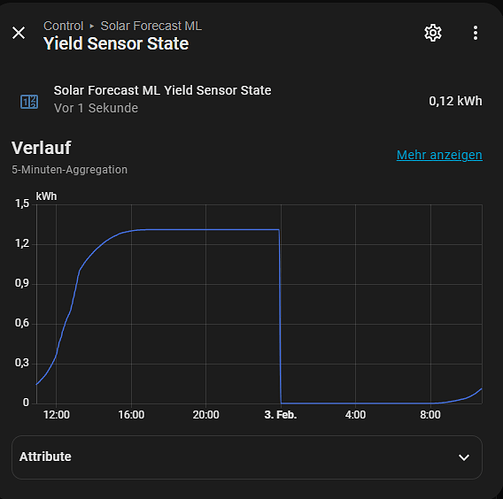This screenshot has height=499, width=503.
Task: Click the 12:00 time label on chart
Action: pyautogui.click(x=57, y=415)
